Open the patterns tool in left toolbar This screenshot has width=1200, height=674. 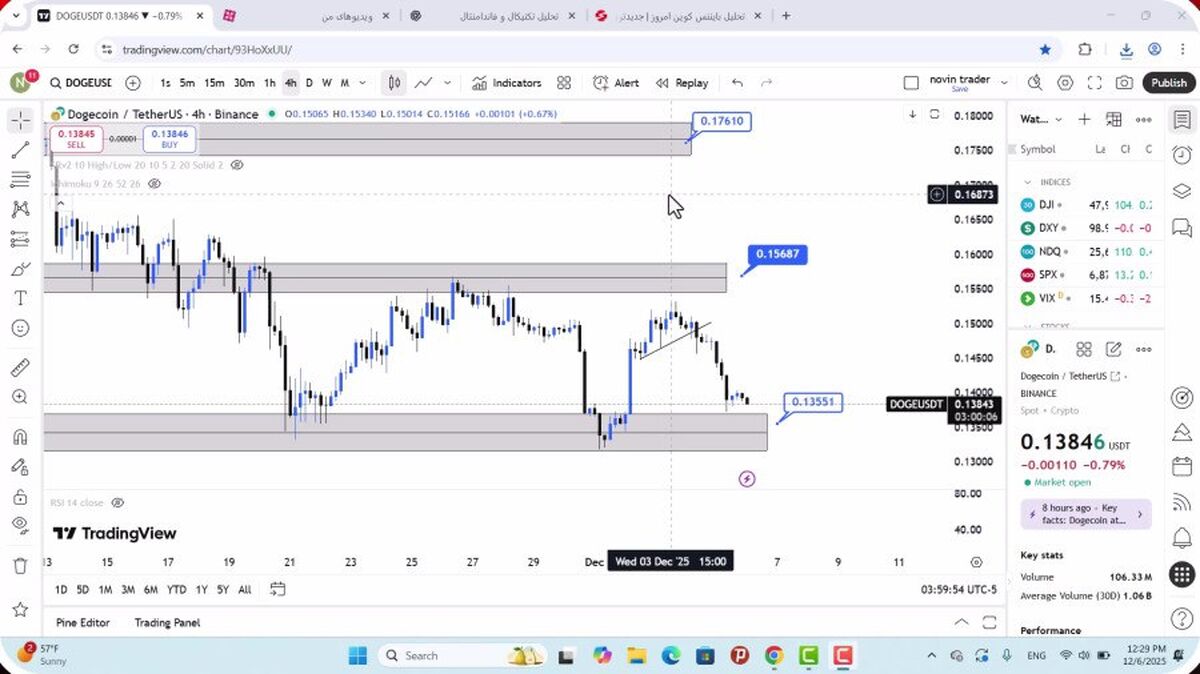20,210
